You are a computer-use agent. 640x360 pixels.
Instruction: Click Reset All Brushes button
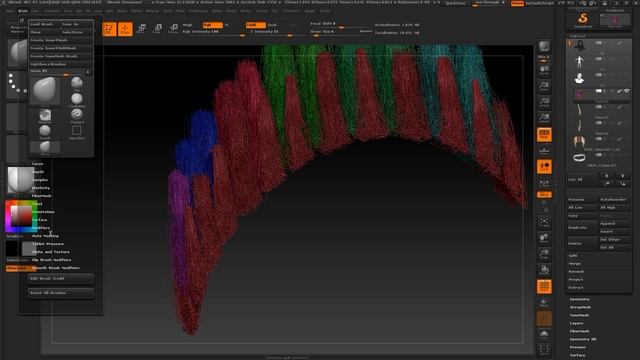point(61,293)
